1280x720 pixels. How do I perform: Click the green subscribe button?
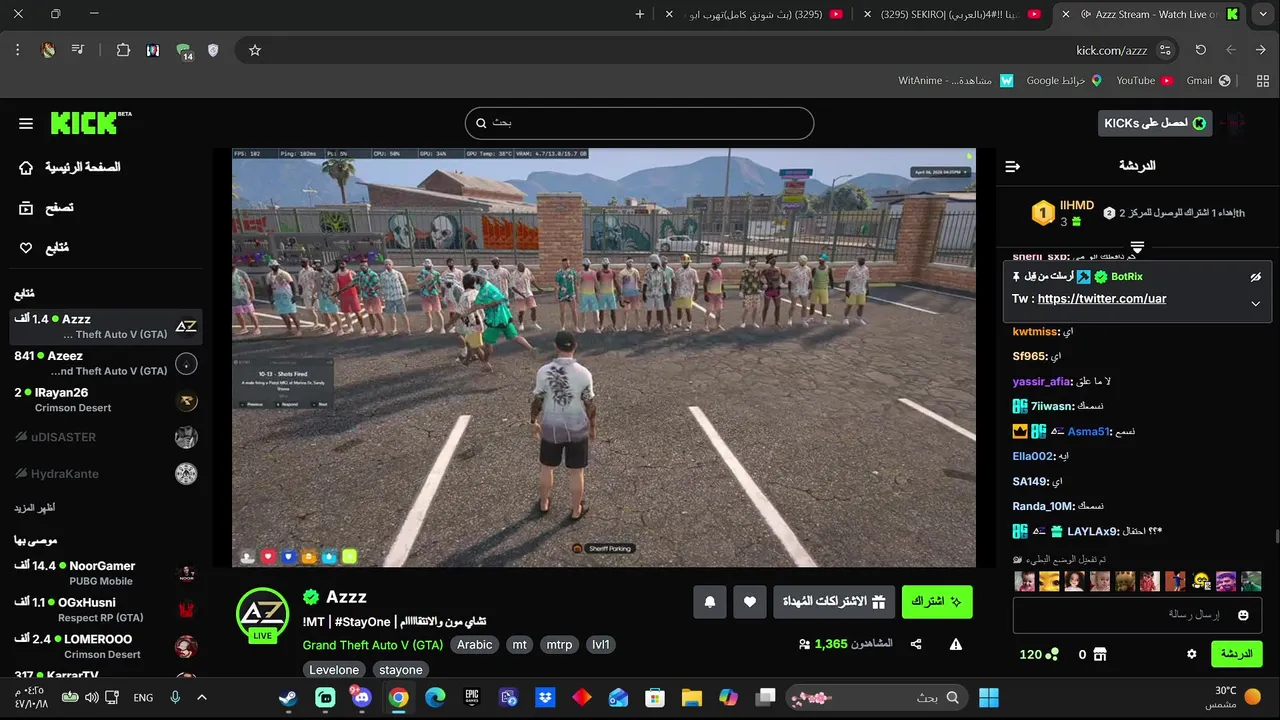[x=937, y=602]
